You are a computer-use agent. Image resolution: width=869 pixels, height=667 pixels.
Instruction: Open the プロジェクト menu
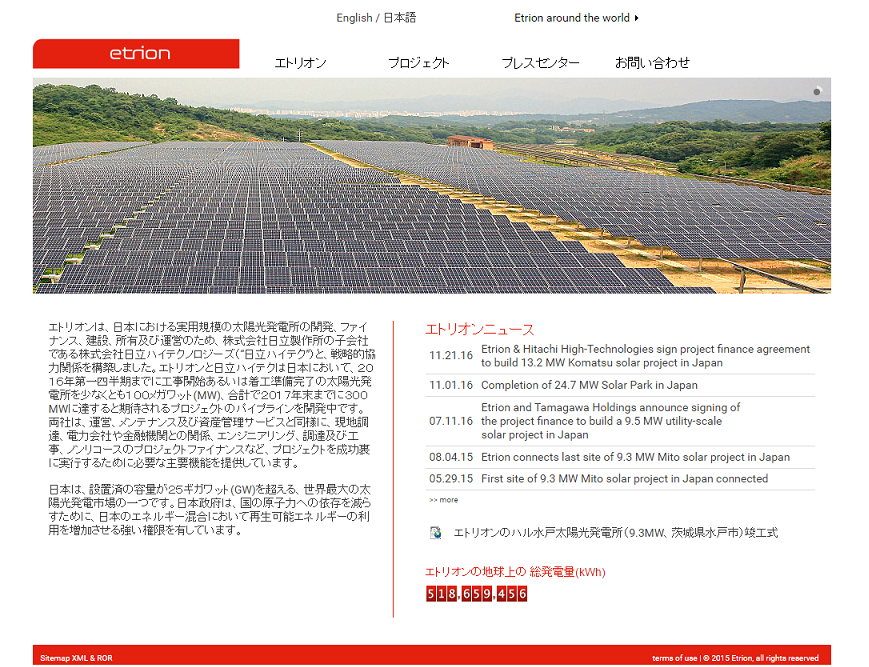click(418, 63)
